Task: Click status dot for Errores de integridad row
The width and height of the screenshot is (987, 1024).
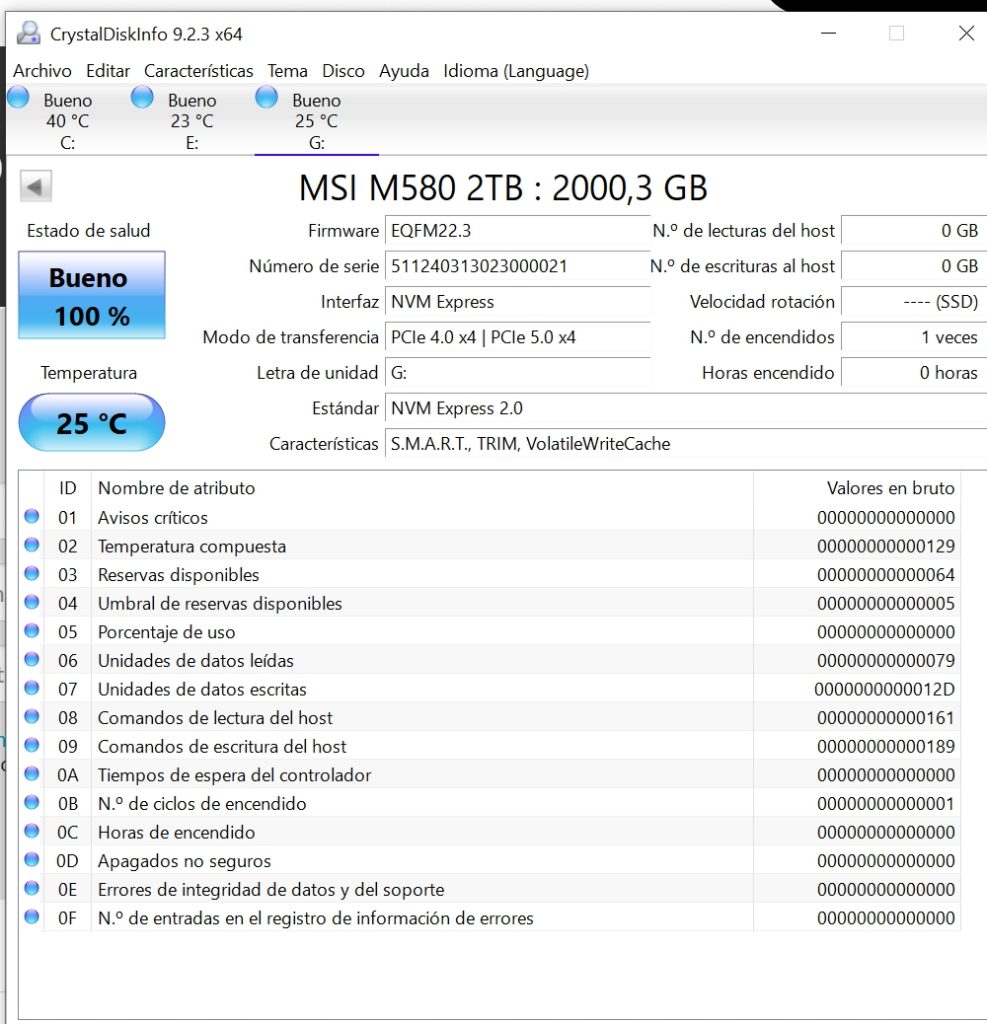Action: coord(31,888)
